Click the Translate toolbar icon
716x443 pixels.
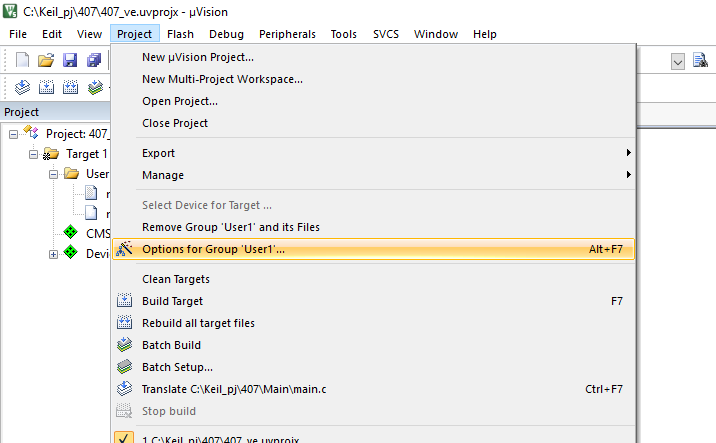22,87
